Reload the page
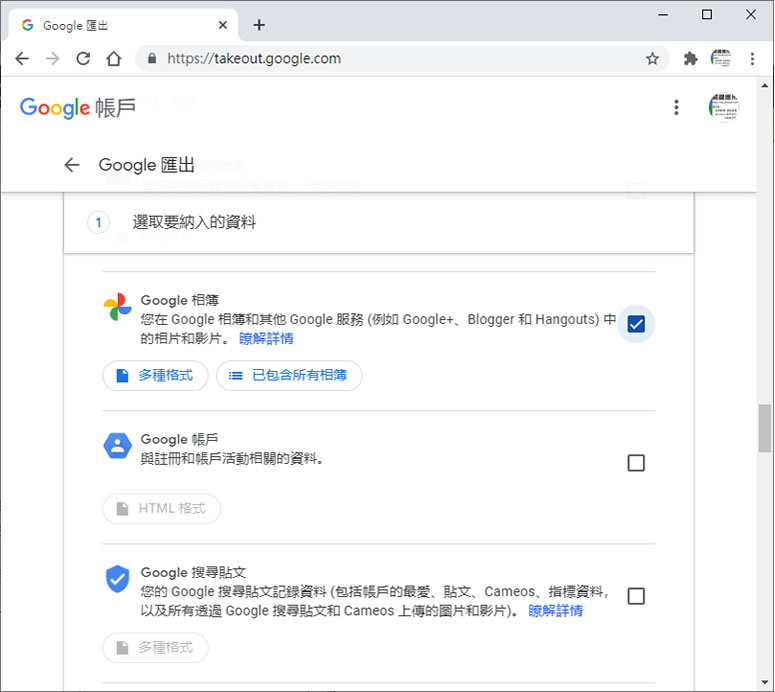The width and height of the screenshot is (775, 692). pyautogui.click(x=83, y=59)
